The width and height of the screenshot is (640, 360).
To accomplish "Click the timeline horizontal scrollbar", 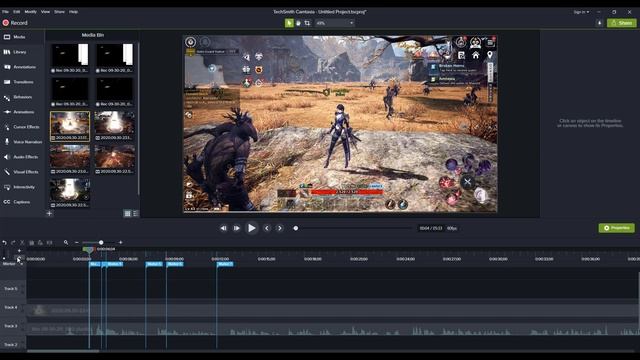I will click(63, 351).
